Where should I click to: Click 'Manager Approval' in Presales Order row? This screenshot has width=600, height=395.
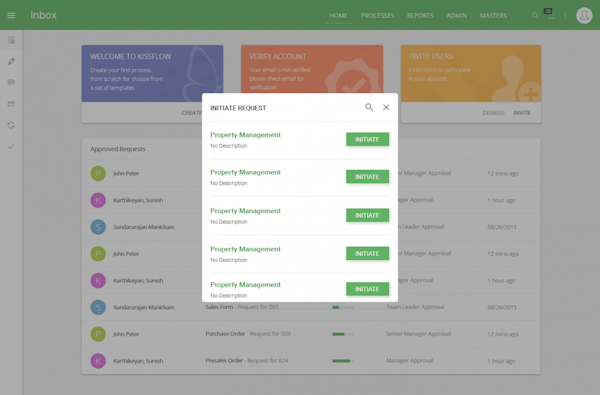(x=409, y=361)
